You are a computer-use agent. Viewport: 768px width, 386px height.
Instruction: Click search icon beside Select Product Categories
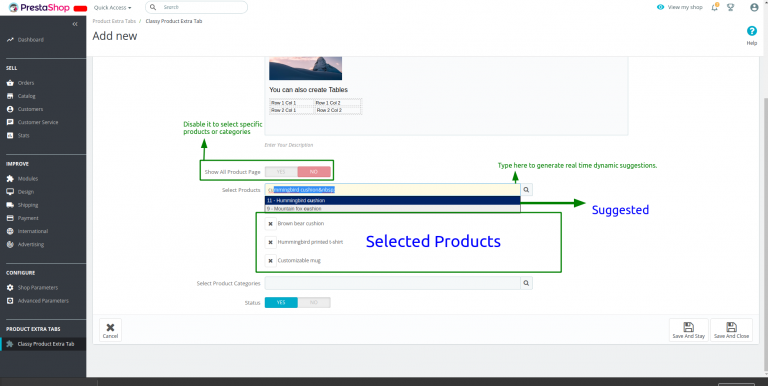click(x=526, y=283)
